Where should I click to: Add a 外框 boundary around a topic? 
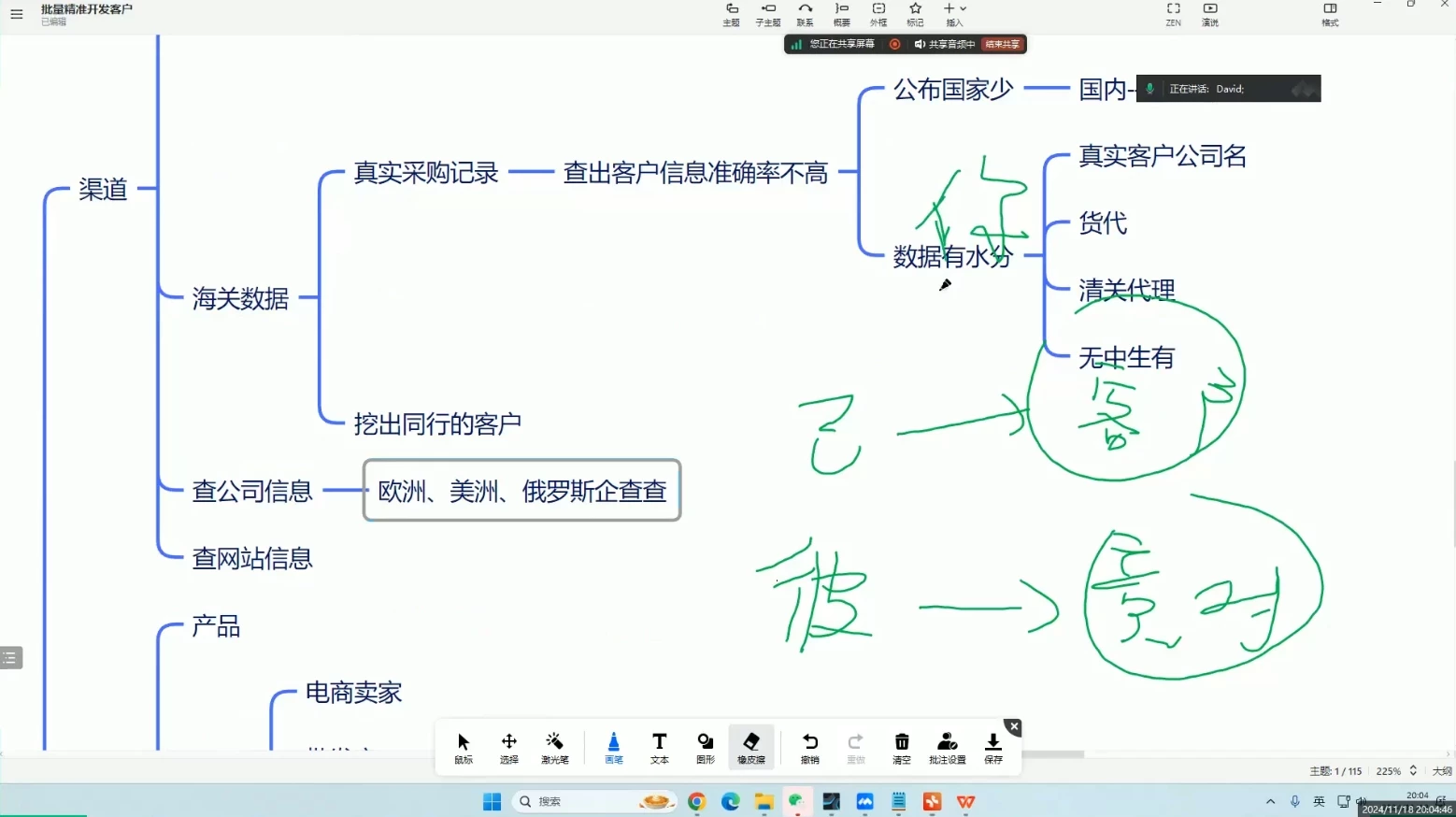[x=878, y=13]
